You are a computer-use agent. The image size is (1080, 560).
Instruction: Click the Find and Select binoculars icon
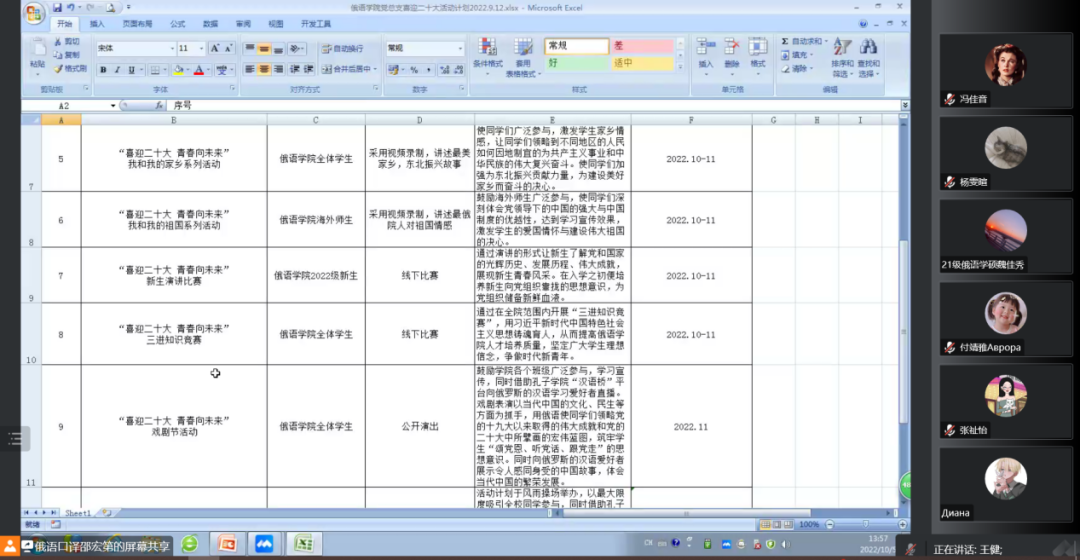click(867, 56)
